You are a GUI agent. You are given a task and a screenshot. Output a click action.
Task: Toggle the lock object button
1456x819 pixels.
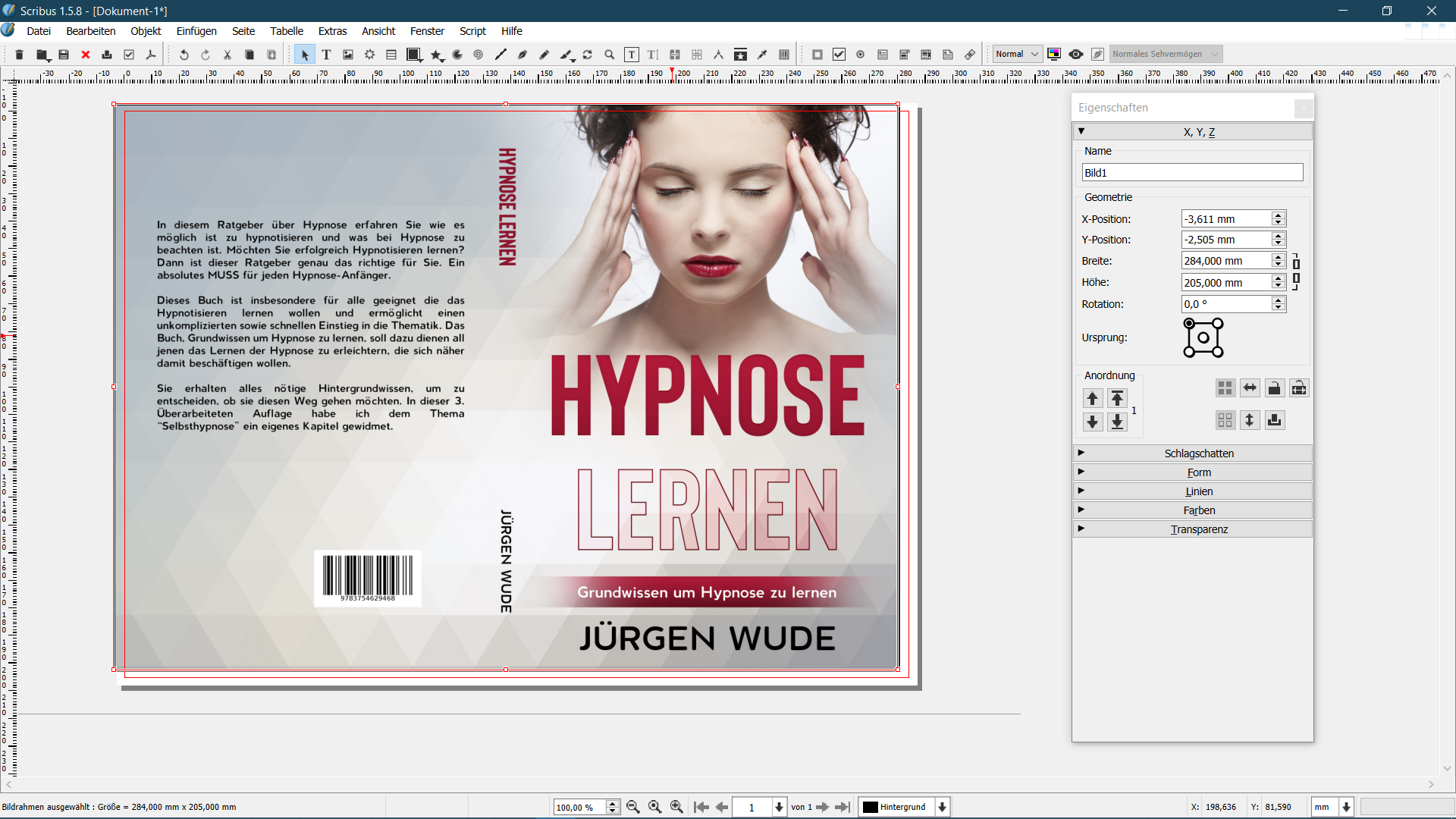(x=1274, y=388)
